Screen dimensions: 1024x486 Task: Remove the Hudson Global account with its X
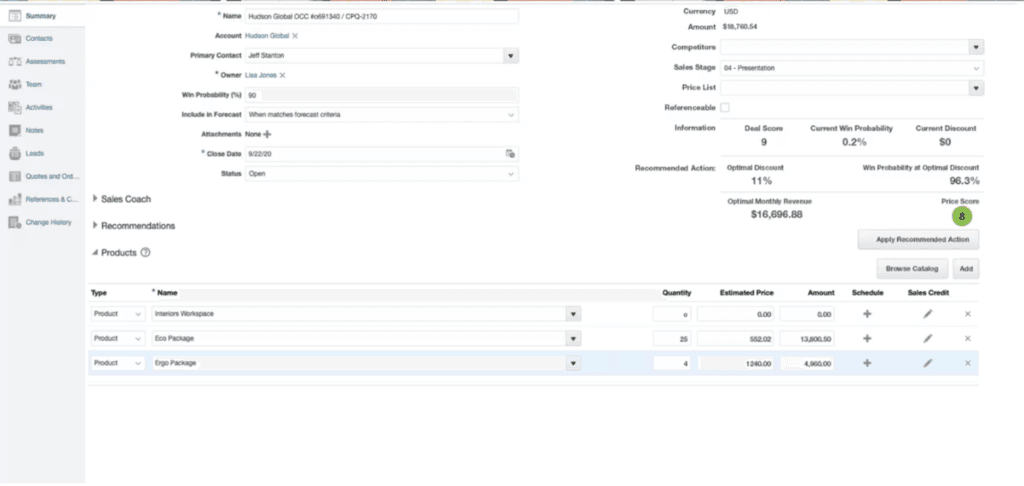(x=295, y=36)
